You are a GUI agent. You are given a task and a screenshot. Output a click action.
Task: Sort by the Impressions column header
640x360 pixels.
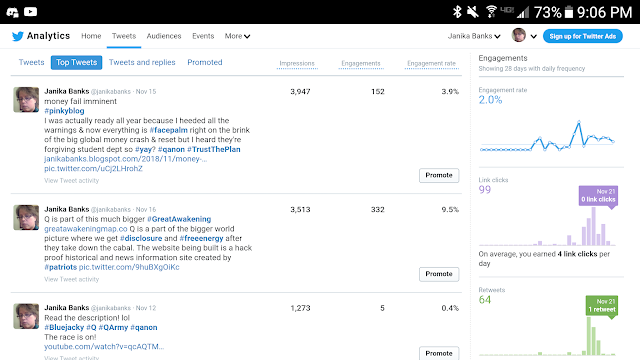297,64
